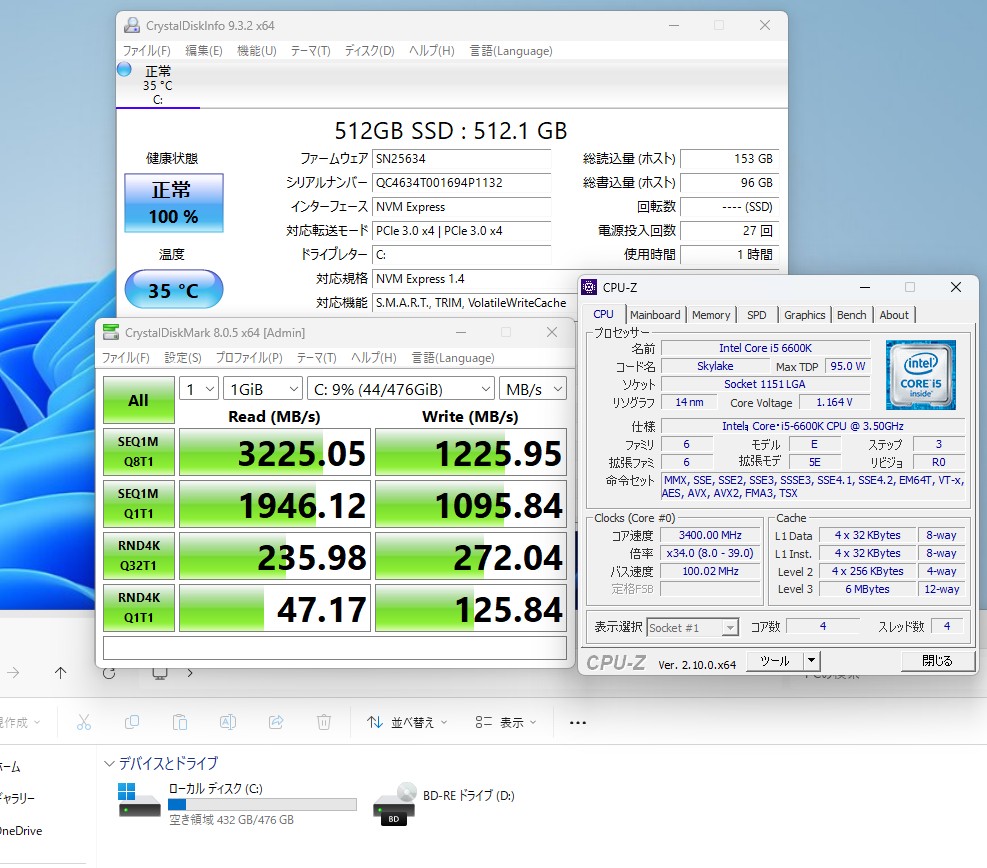Click the ツール button in CPU-Z

click(775, 660)
